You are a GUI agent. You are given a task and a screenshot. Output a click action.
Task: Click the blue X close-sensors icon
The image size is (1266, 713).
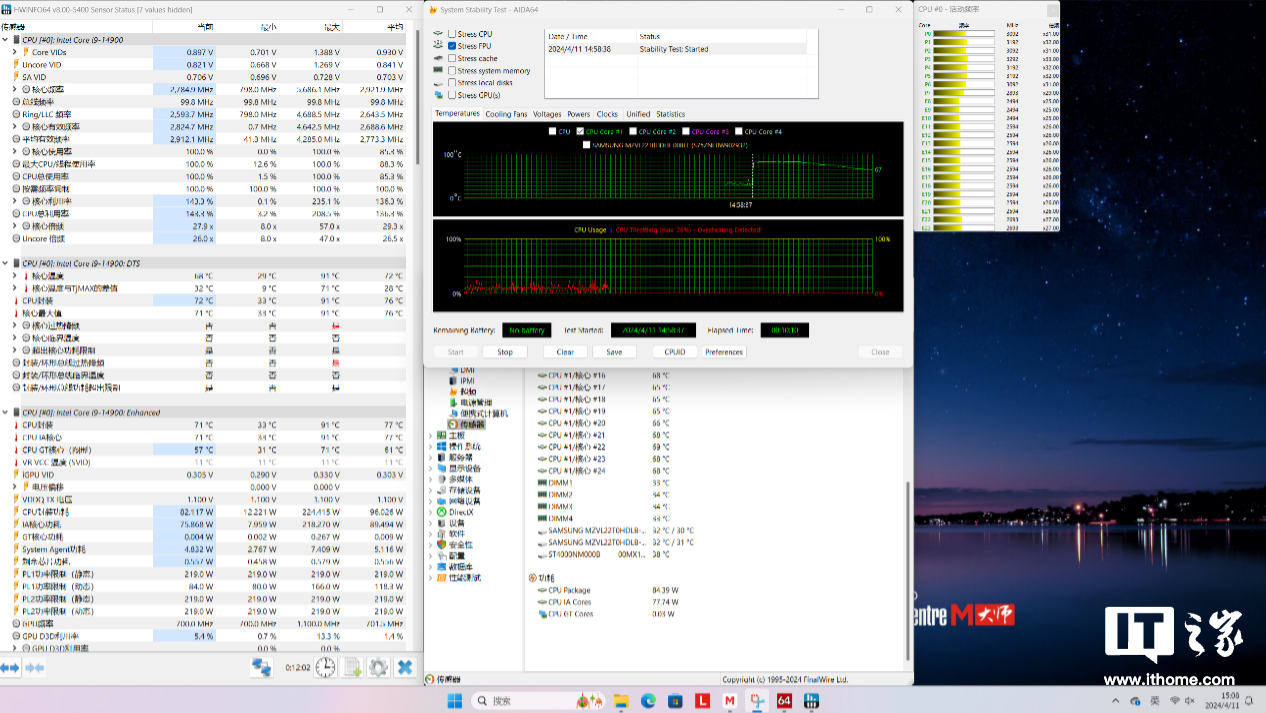(405, 667)
